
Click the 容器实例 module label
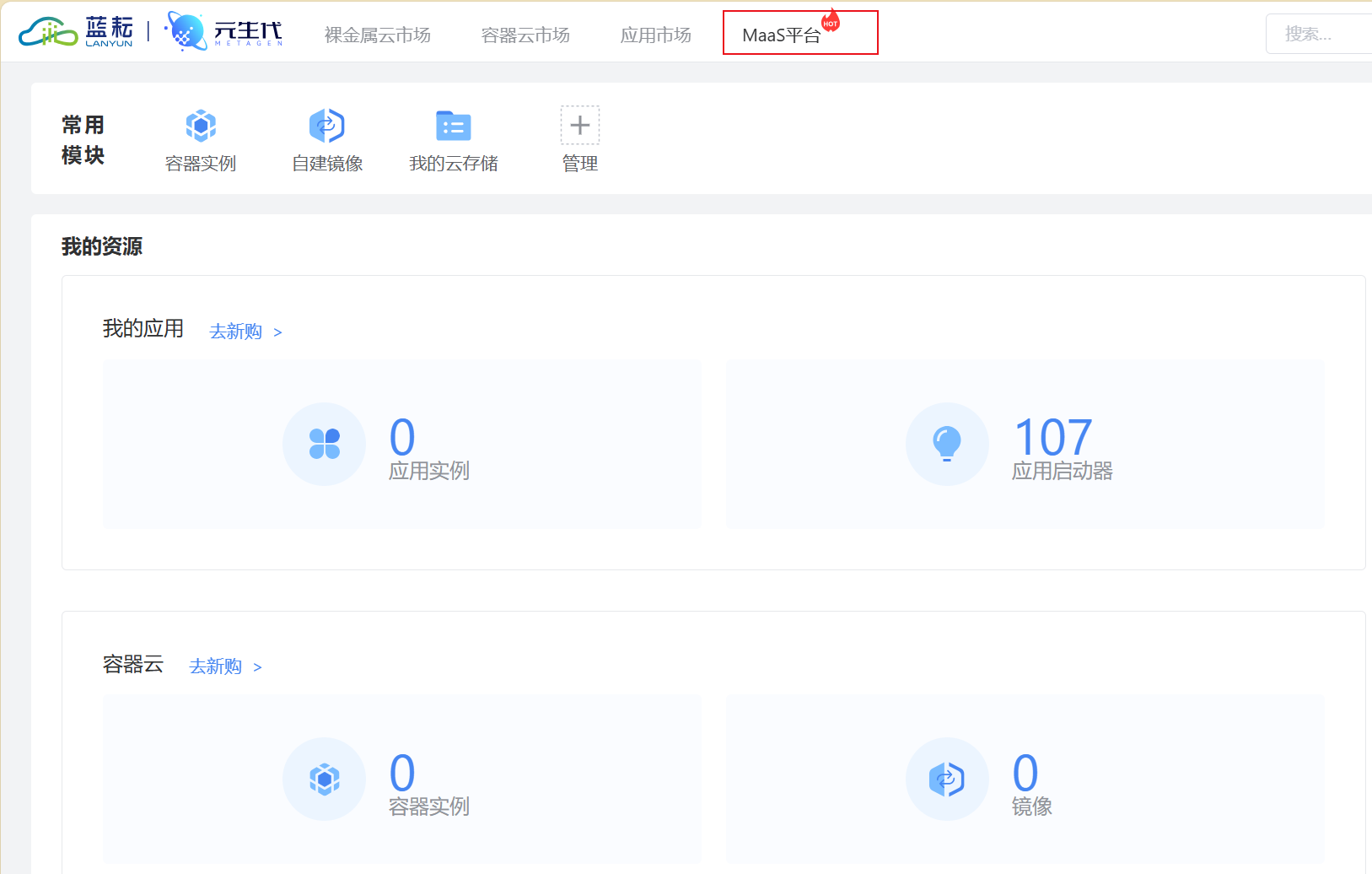201,164
